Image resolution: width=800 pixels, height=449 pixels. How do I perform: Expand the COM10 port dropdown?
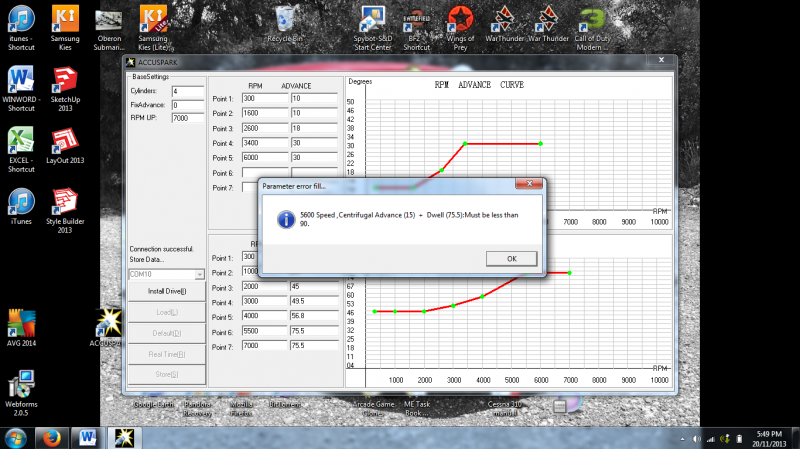point(199,275)
